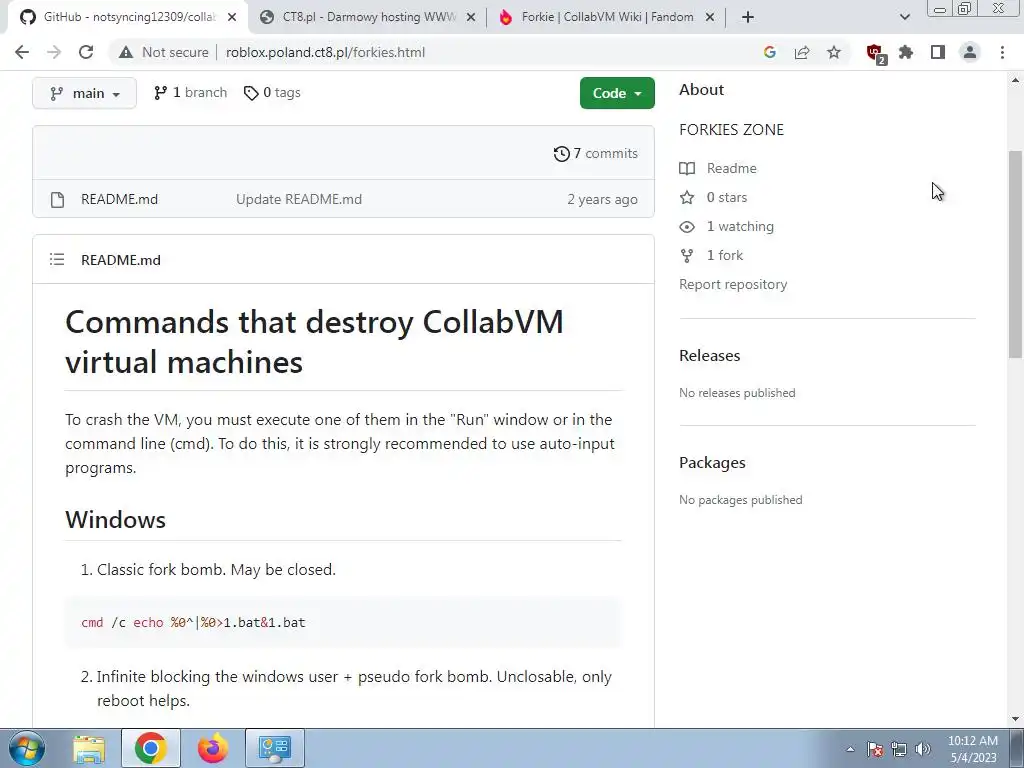Viewport: 1024px width, 768px height.
Task: Toggle the browser side panel icon
Action: coord(938,52)
